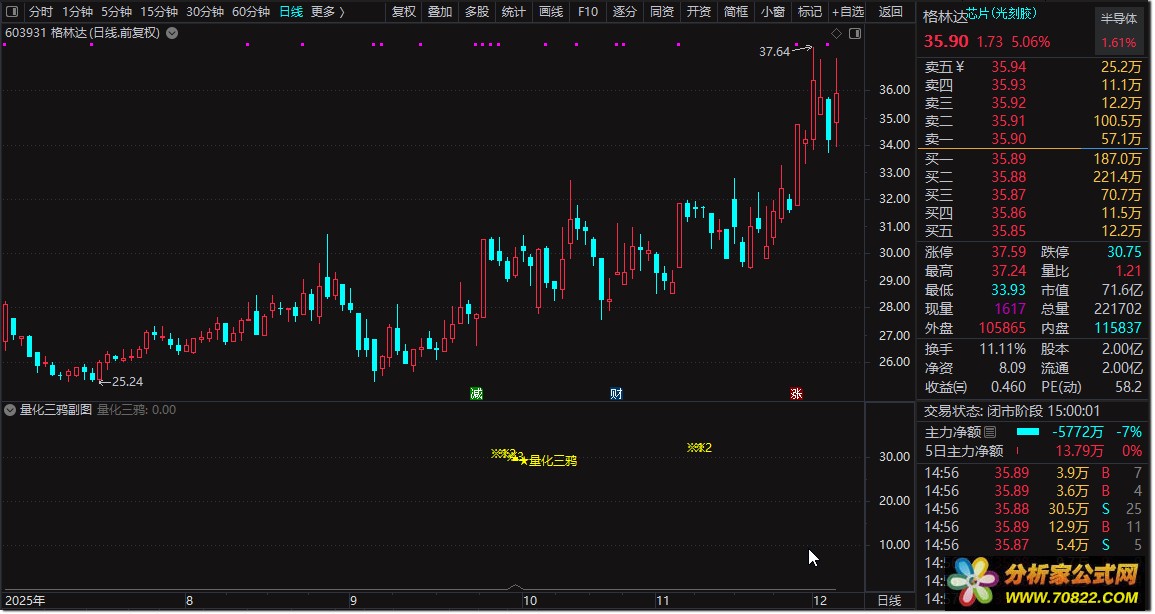The height and width of the screenshot is (614, 1155).
Task: Click the 交易状态 闭市阶段 status line
Action: coord(1012,412)
